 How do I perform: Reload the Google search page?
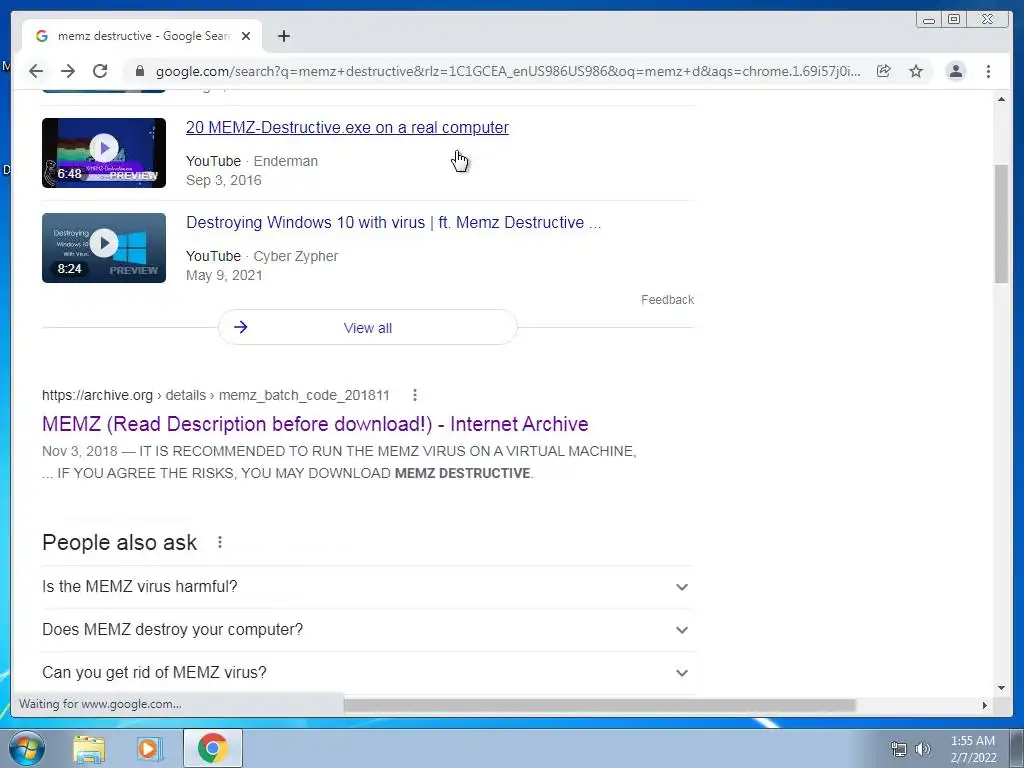click(x=100, y=71)
